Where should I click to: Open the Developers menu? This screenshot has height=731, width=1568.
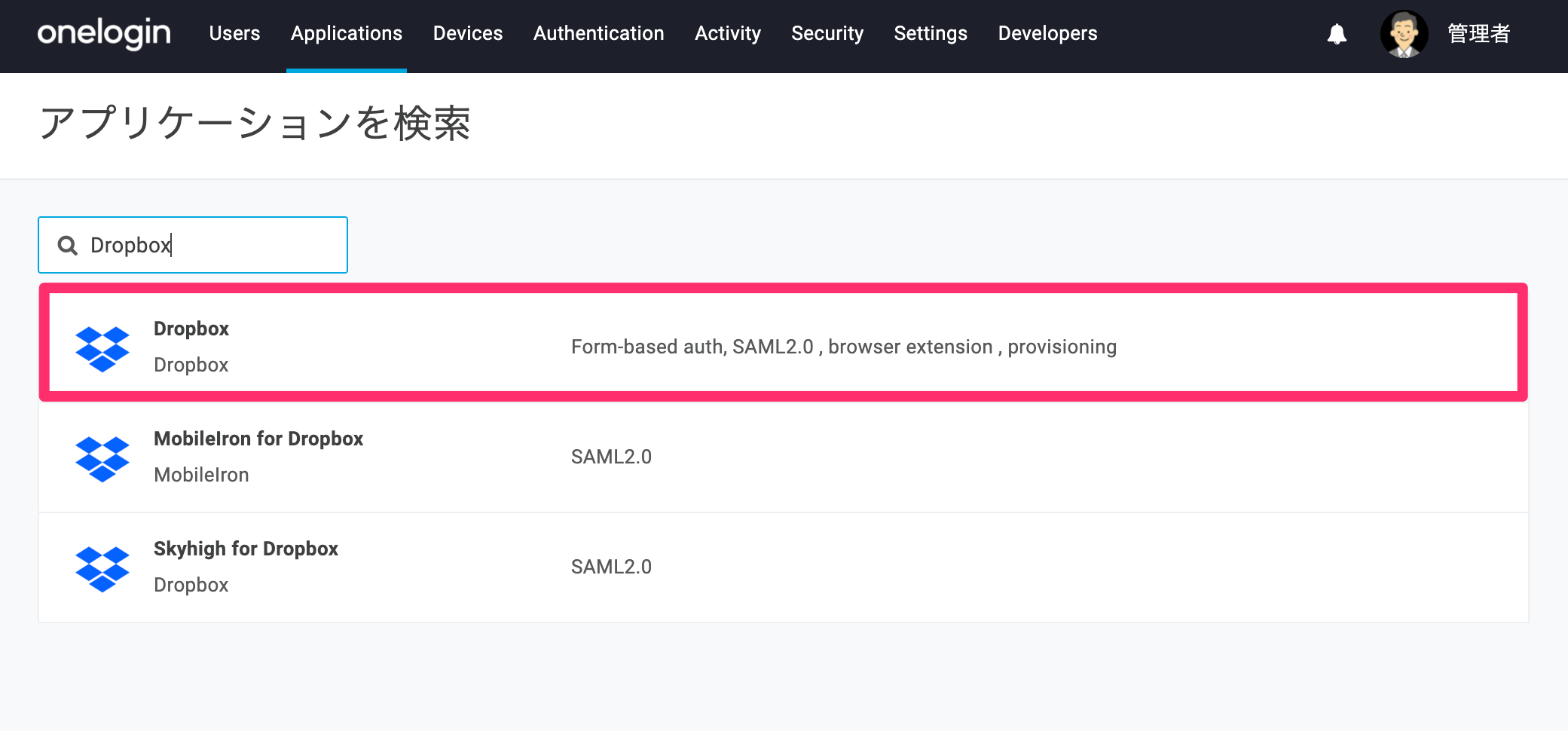pos(1047,33)
